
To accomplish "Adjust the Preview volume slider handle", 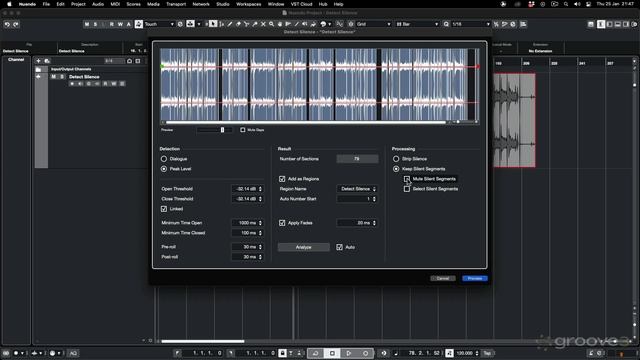I will (222, 130).
